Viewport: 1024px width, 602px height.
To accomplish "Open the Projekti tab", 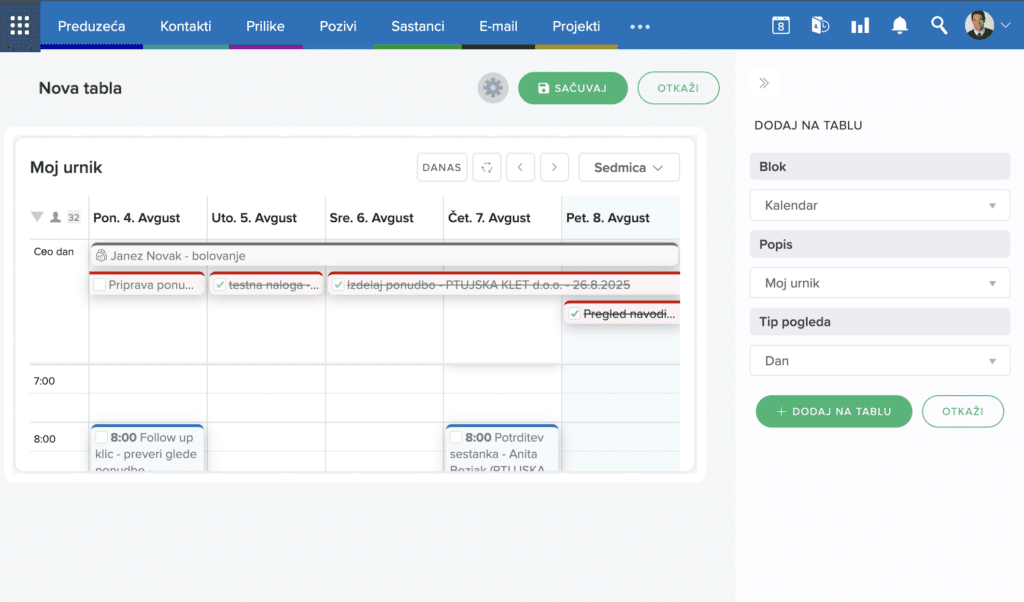I will click(x=576, y=26).
